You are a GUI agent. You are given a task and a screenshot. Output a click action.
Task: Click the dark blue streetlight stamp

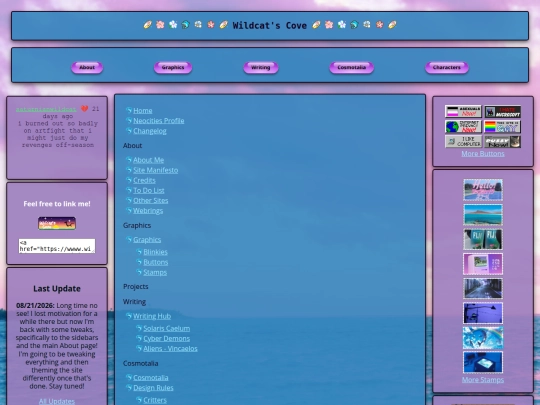(483, 313)
